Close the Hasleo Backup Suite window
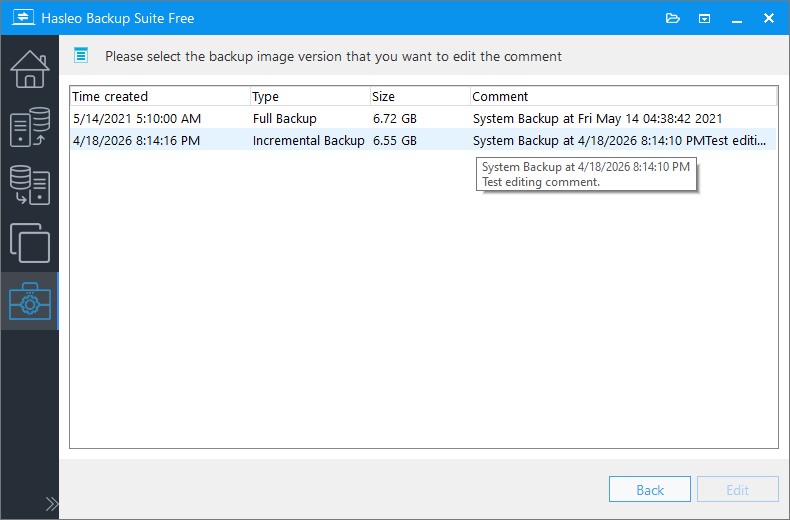The width and height of the screenshot is (790, 520). point(769,18)
